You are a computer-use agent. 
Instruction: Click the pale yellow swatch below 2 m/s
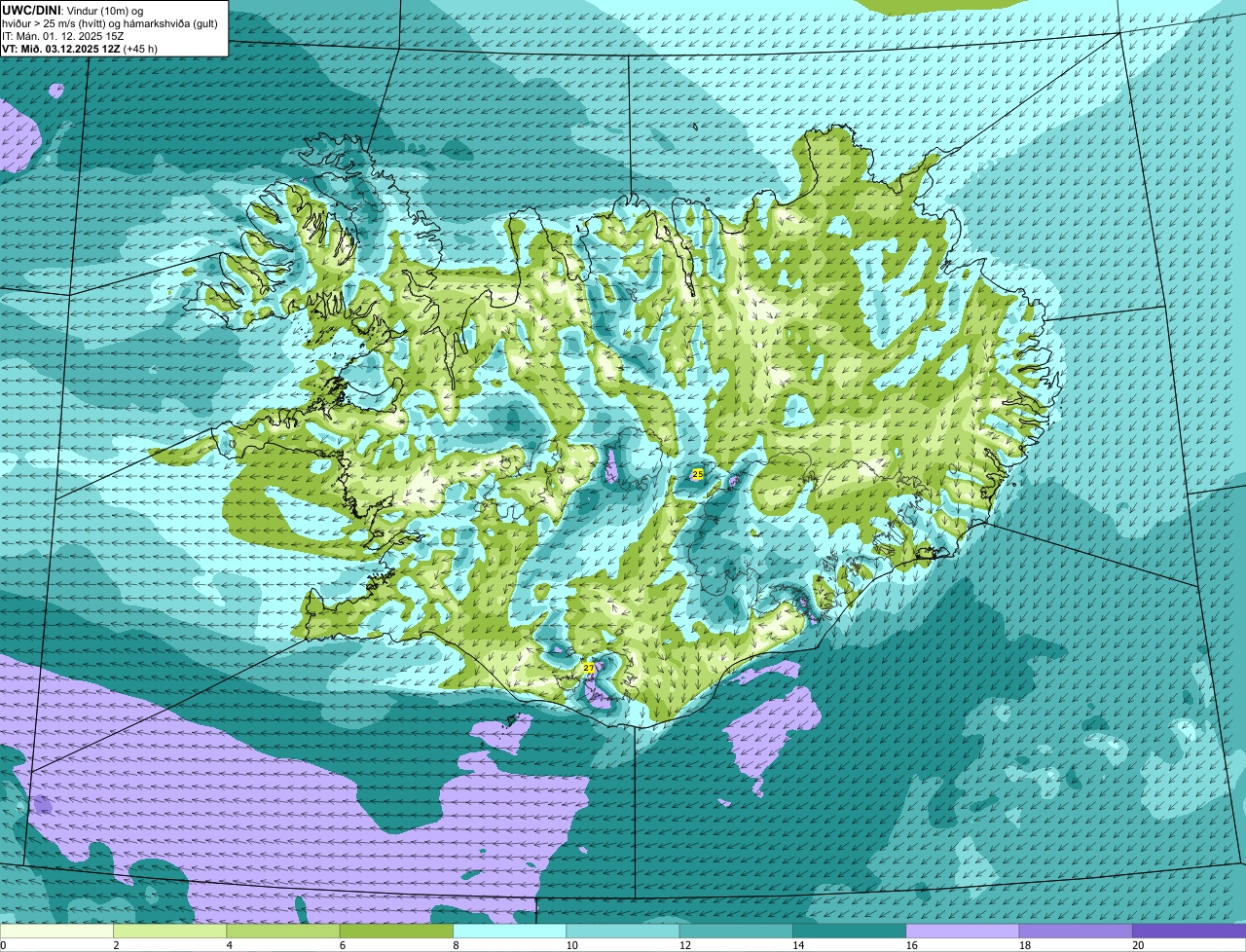click(56, 931)
